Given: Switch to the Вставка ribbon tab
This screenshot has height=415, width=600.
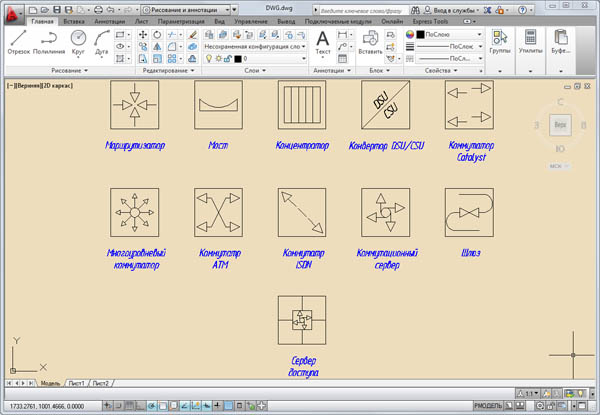Looking at the screenshot, I should (x=74, y=20).
